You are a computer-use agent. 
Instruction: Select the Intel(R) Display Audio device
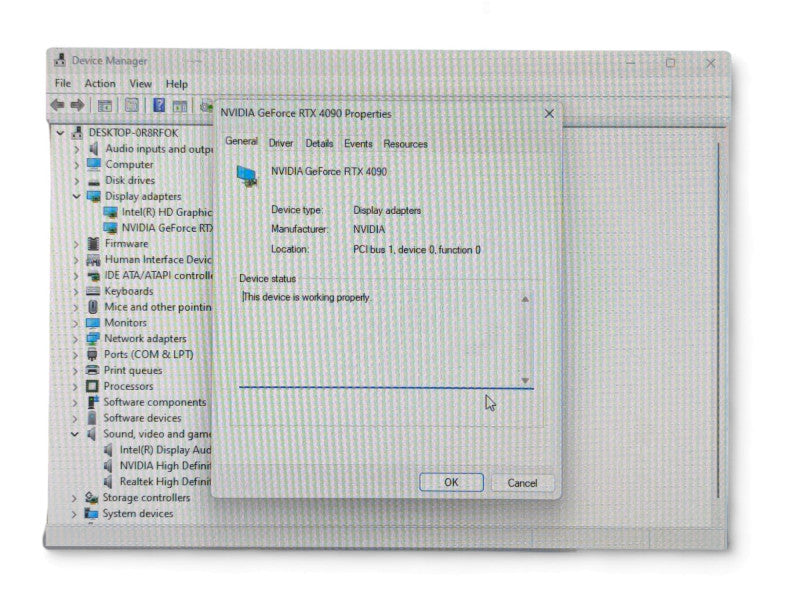165,450
